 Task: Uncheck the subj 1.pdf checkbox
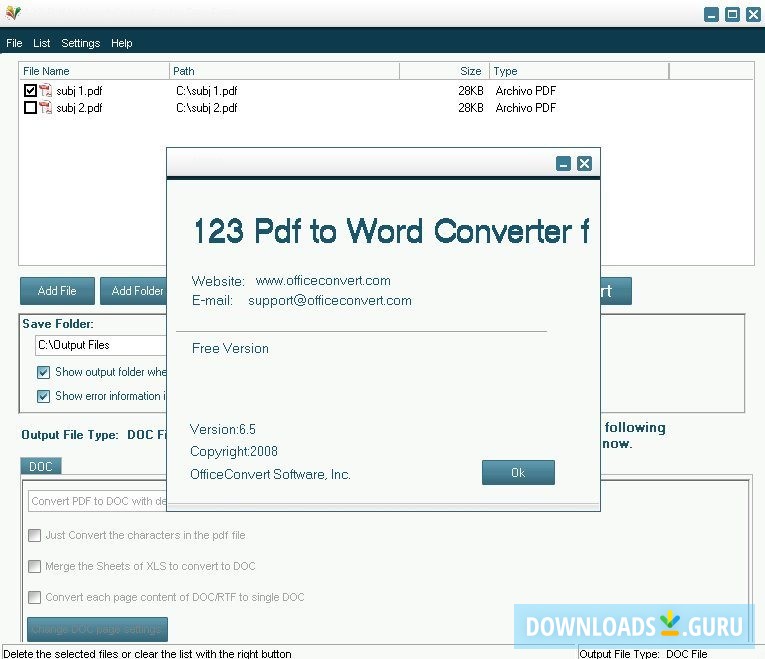(30, 90)
